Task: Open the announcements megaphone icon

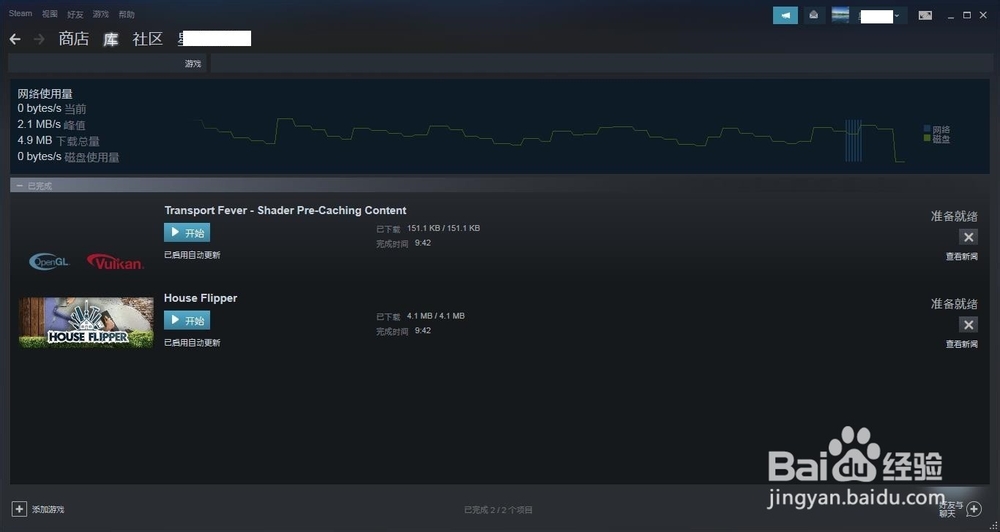Action: click(785, 15)
